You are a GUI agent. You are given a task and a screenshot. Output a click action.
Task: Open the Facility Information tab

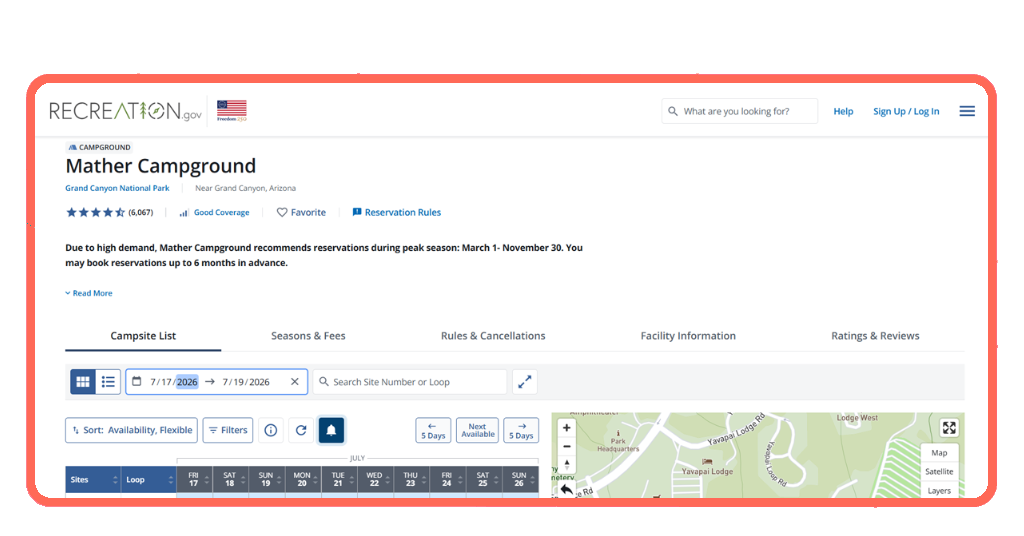[688, 336]
